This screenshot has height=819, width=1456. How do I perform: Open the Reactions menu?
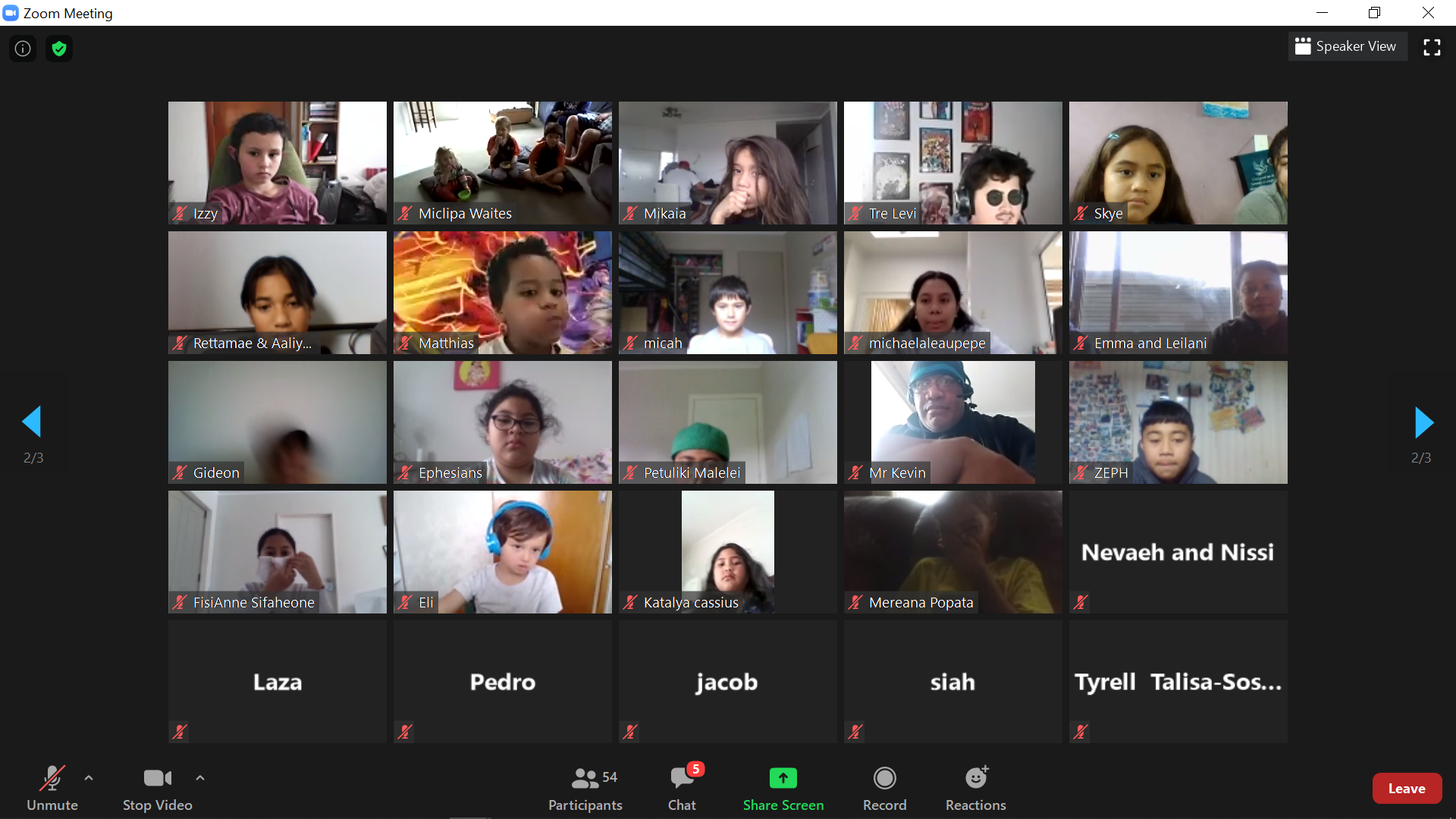[x=976, y=789]
